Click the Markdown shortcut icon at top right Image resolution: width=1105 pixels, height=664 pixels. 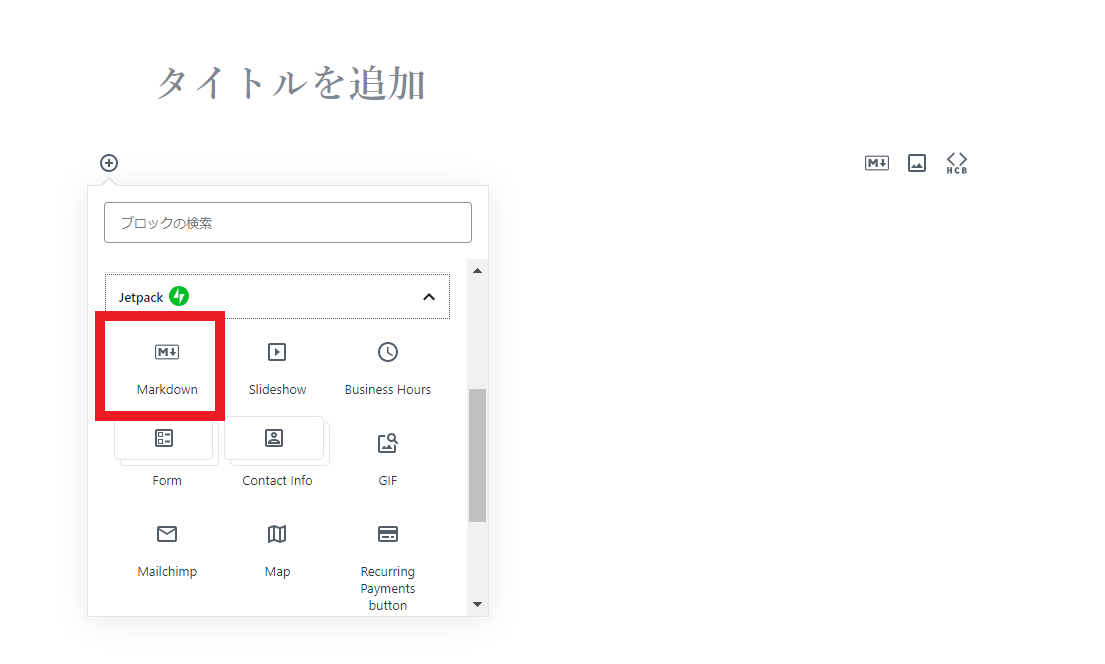(x=876, y=163)
